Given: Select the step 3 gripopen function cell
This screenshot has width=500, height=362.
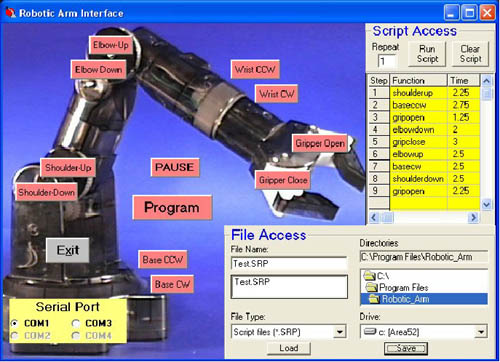Looking at the screenshot, I should tap(418, 117).
